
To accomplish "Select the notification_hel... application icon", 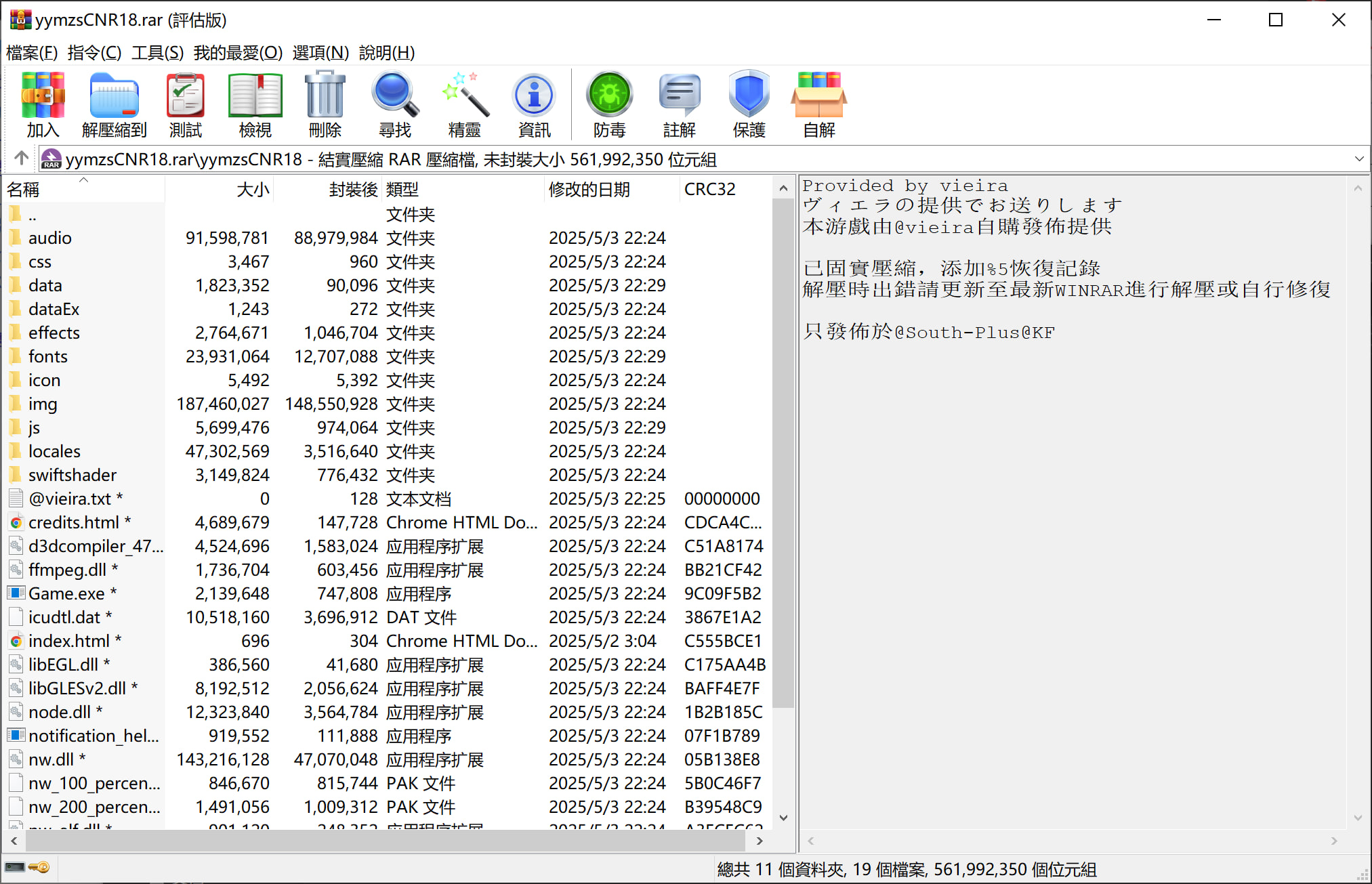I will 16,736.
